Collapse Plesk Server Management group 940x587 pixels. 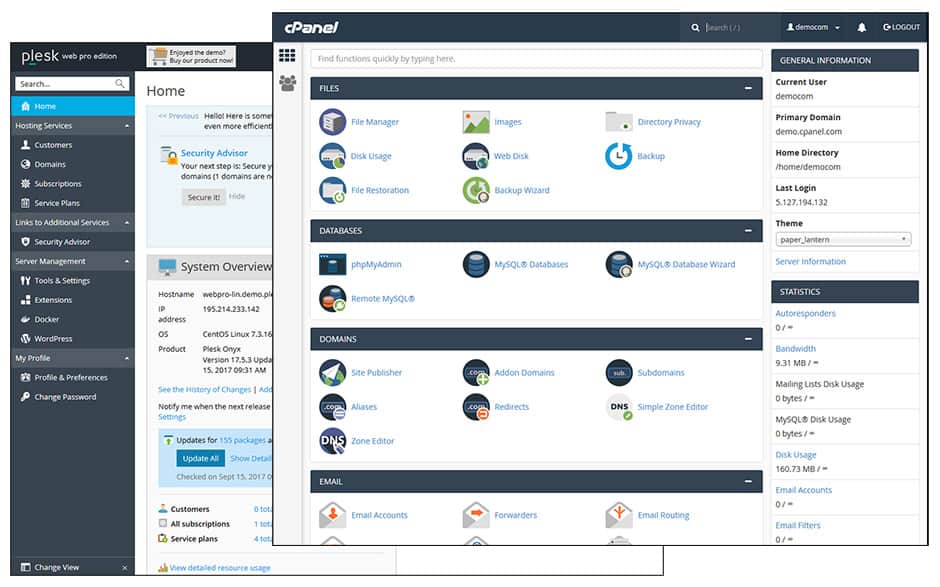point(127,261)
